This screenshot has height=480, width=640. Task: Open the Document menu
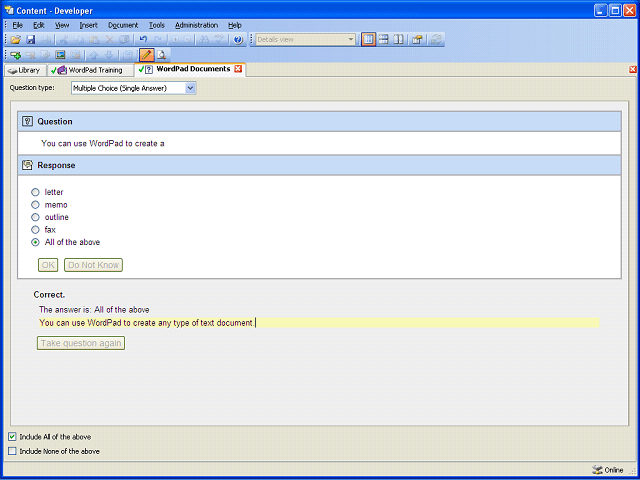123,25
